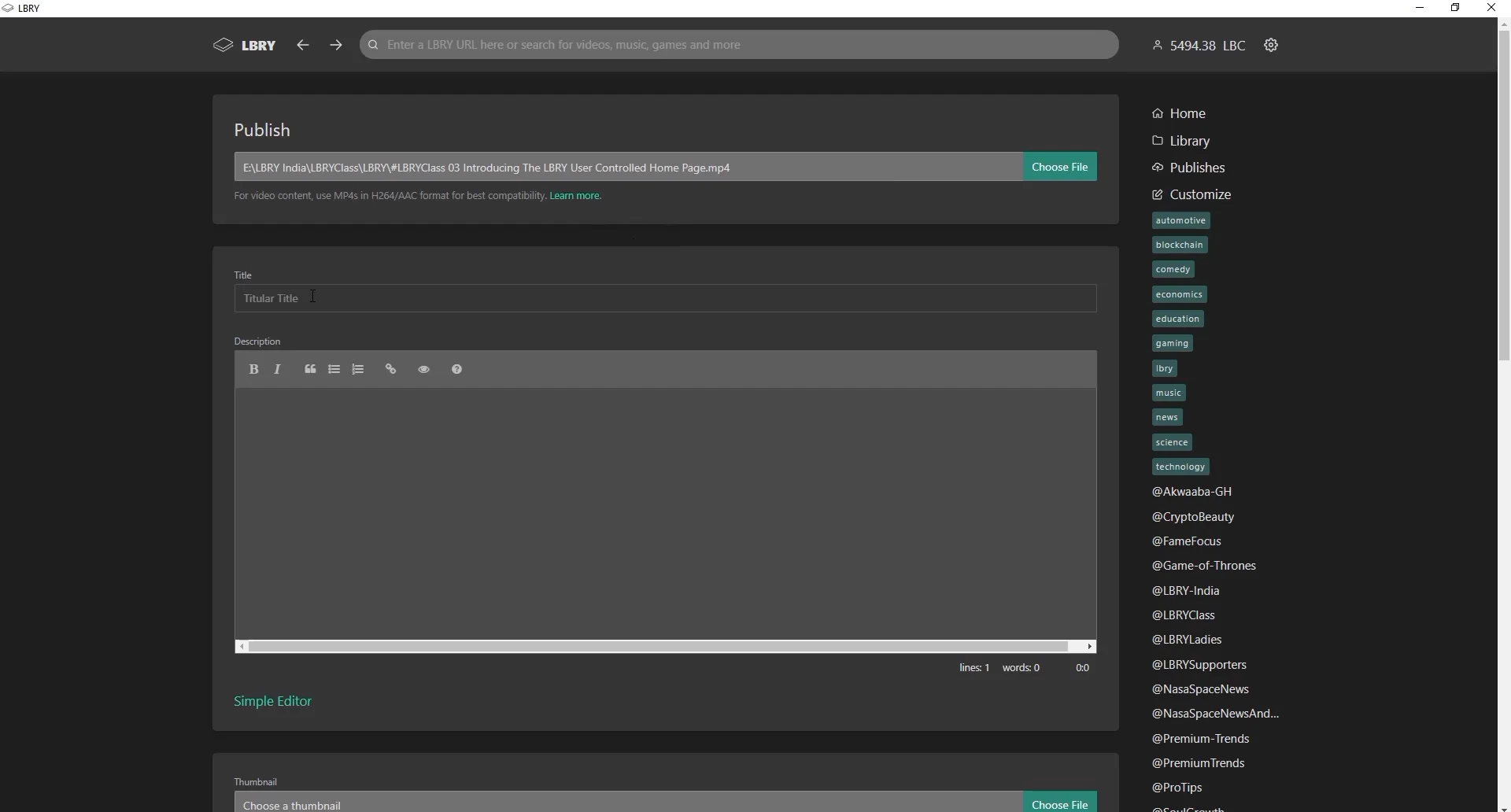Open @ProTips channel
The height and width of the screenshot is (812, 1511).
tap(1177, 788)
